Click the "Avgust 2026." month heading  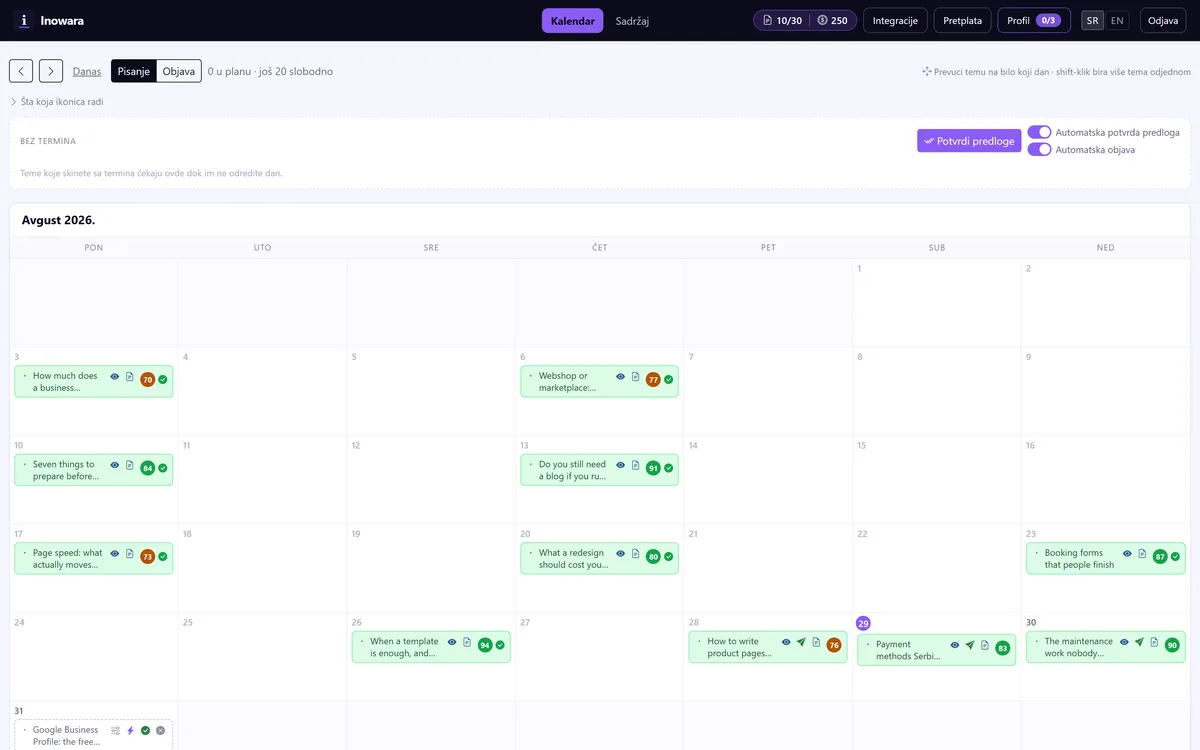point(58,220)
